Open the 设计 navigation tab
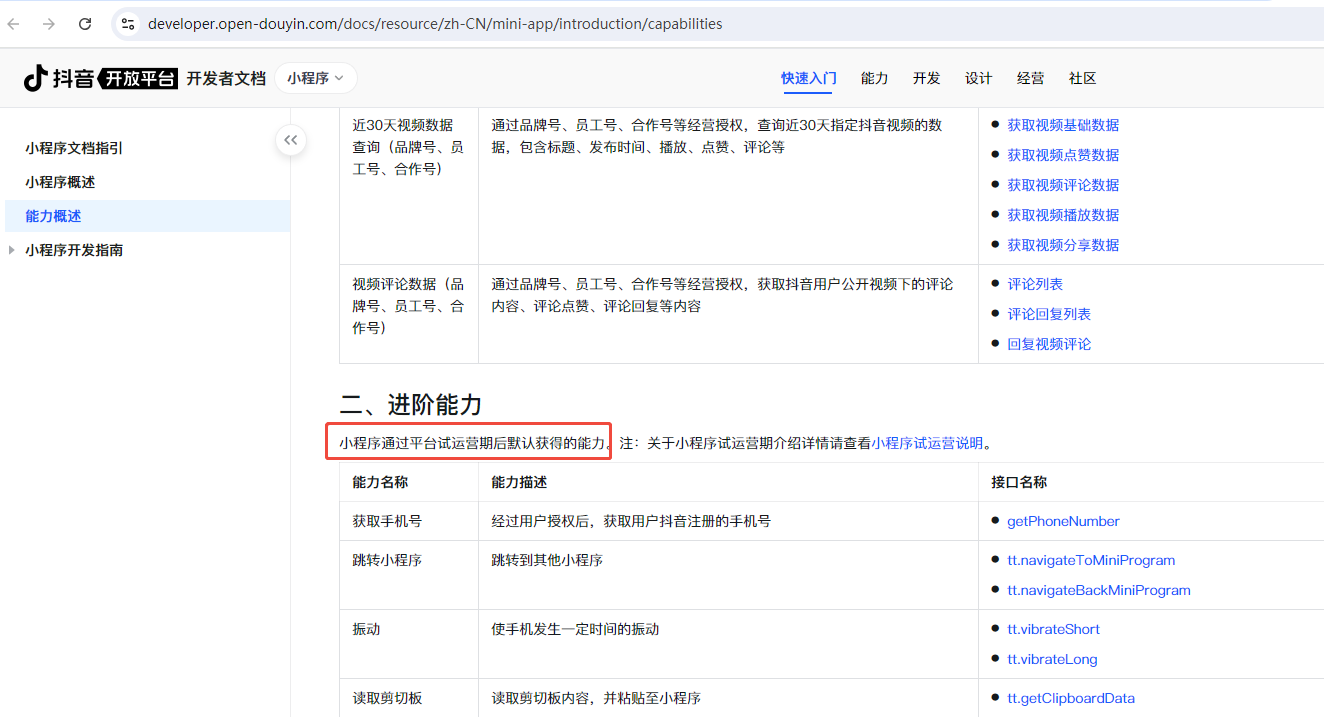The image size is (1324, 717). [x=978, y=78]
